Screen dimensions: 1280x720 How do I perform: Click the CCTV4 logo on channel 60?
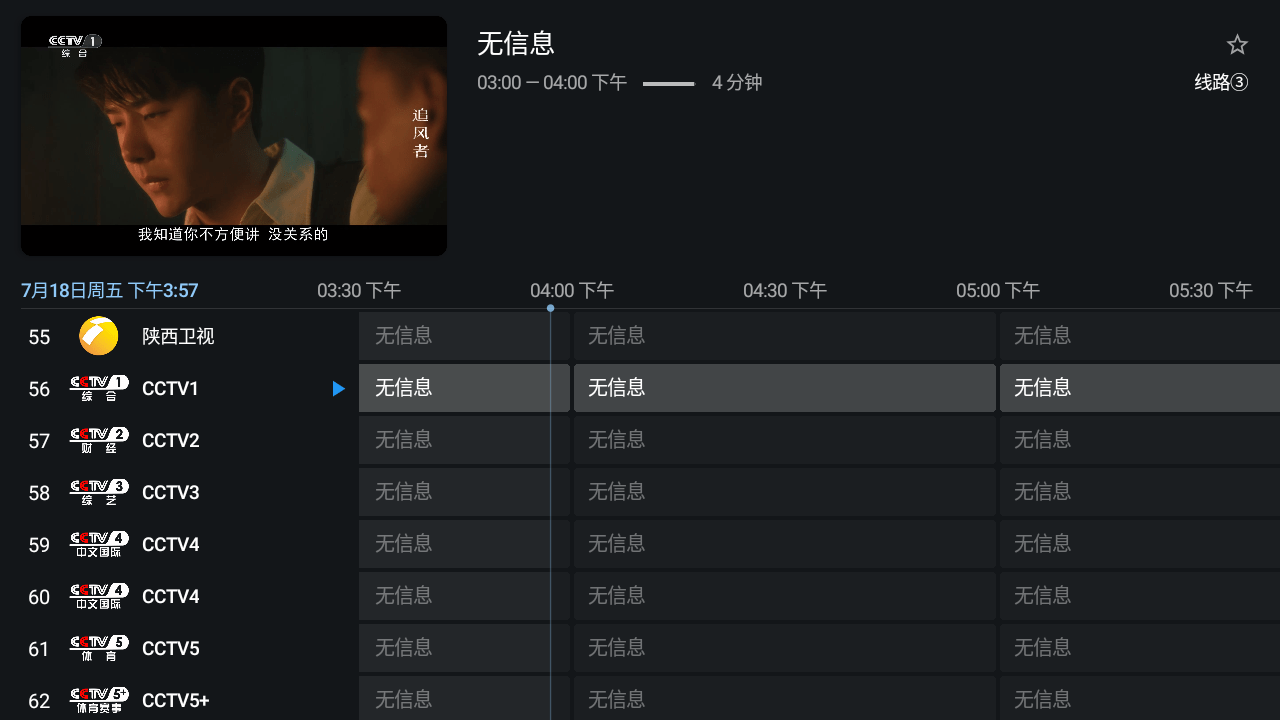(98, 596)
